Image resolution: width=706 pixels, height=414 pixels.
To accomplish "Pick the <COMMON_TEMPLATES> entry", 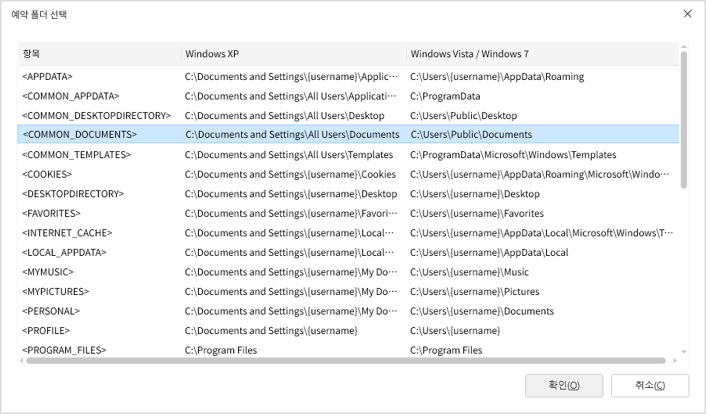I will (x=76, y=155).
